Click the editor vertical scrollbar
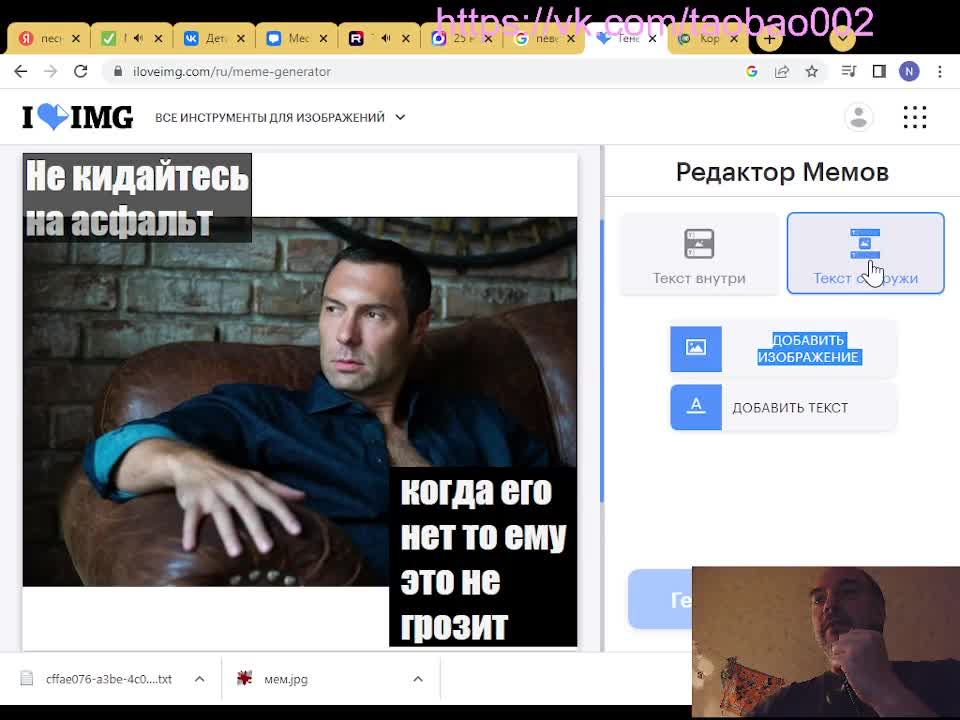 point(602,361)
